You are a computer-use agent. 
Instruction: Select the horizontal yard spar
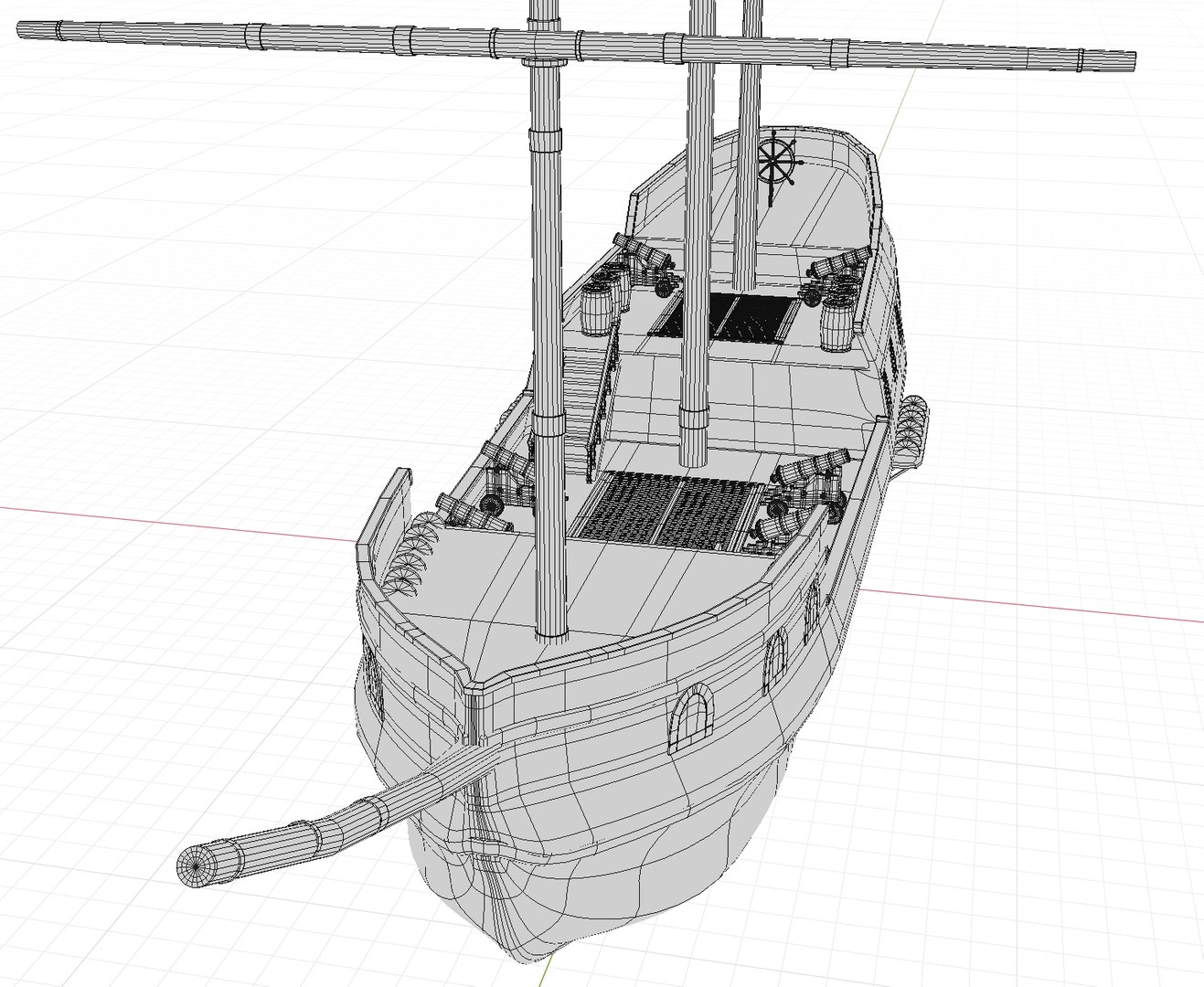coord(577,47)
